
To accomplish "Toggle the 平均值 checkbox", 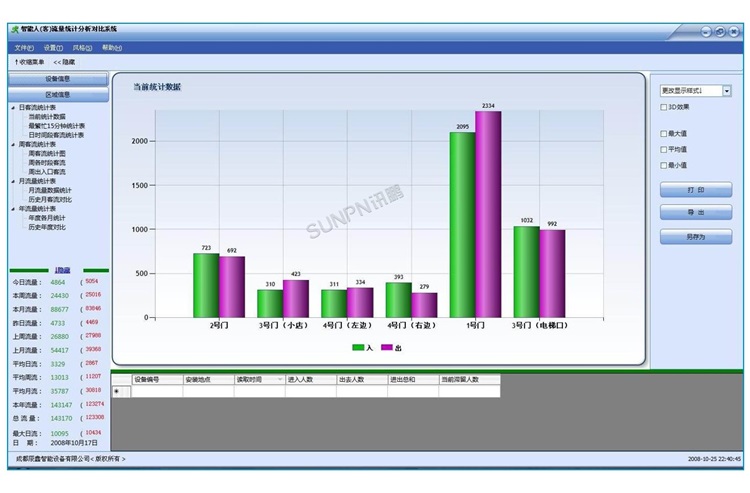I will pos(664,149).
